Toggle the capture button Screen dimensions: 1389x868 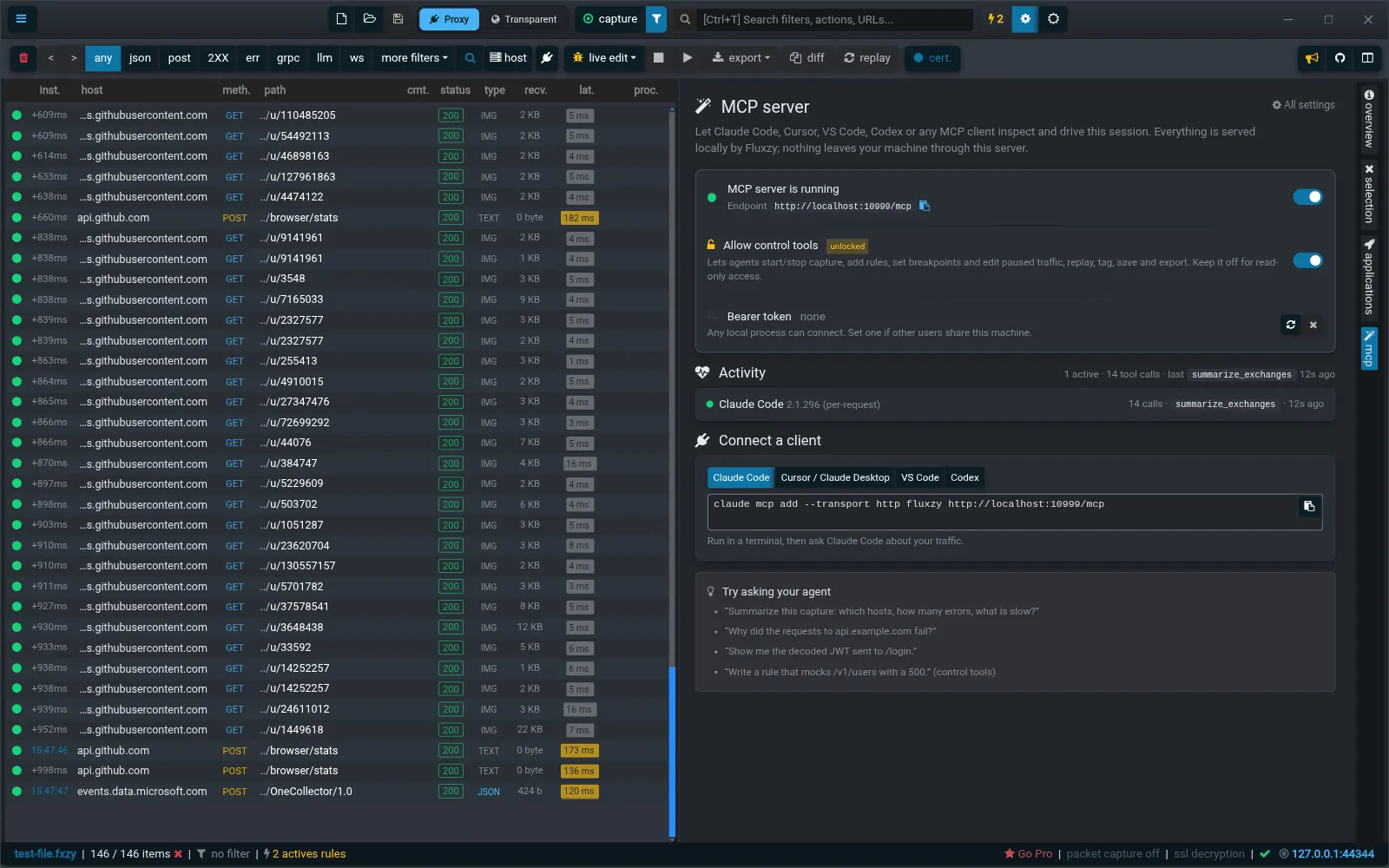pyautogui.click(x=610, y=19)
